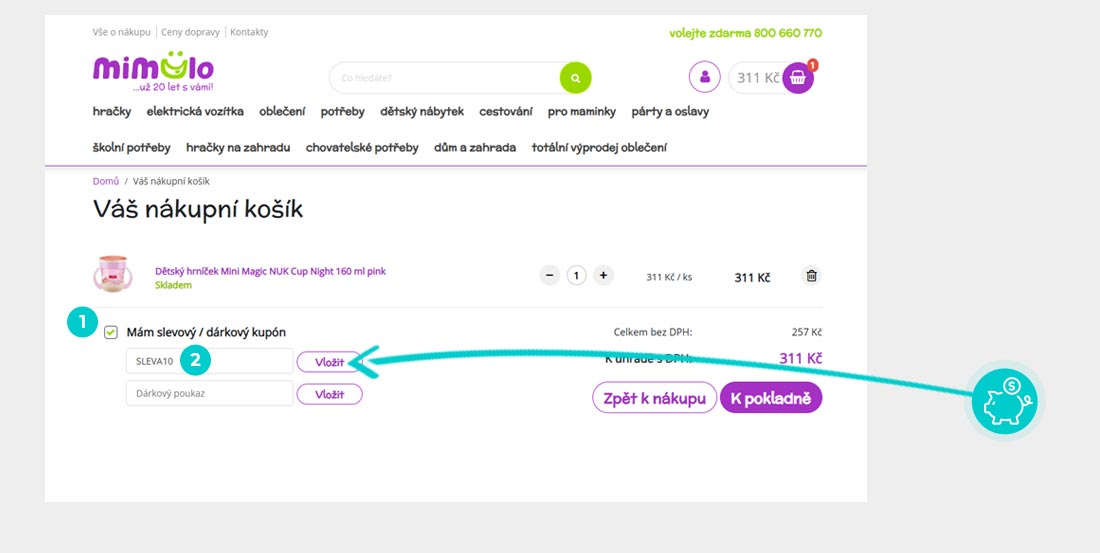
Task: Remove item with trash bin icon
Action: click(x=811, y=276)
